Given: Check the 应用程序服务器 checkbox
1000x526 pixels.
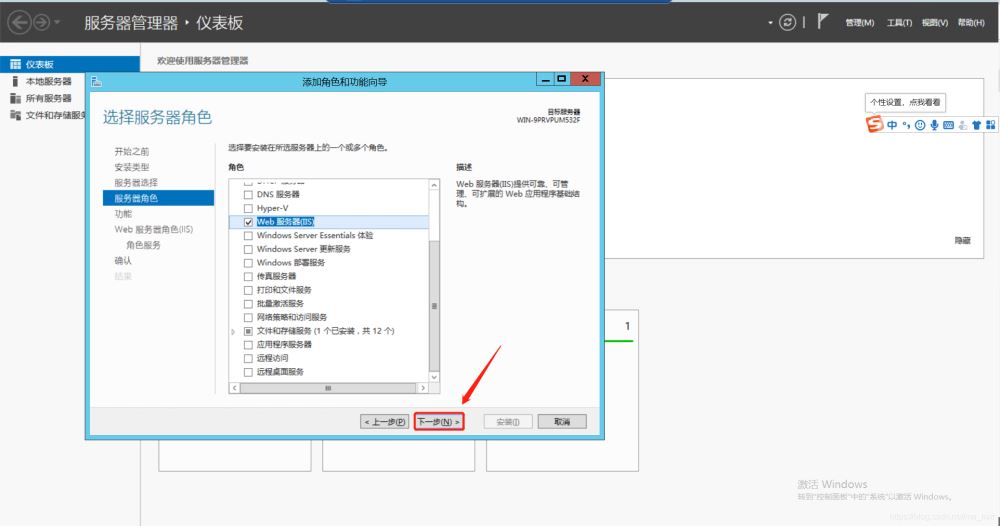Looking at the screenshot, I should (x=248, y=344).
